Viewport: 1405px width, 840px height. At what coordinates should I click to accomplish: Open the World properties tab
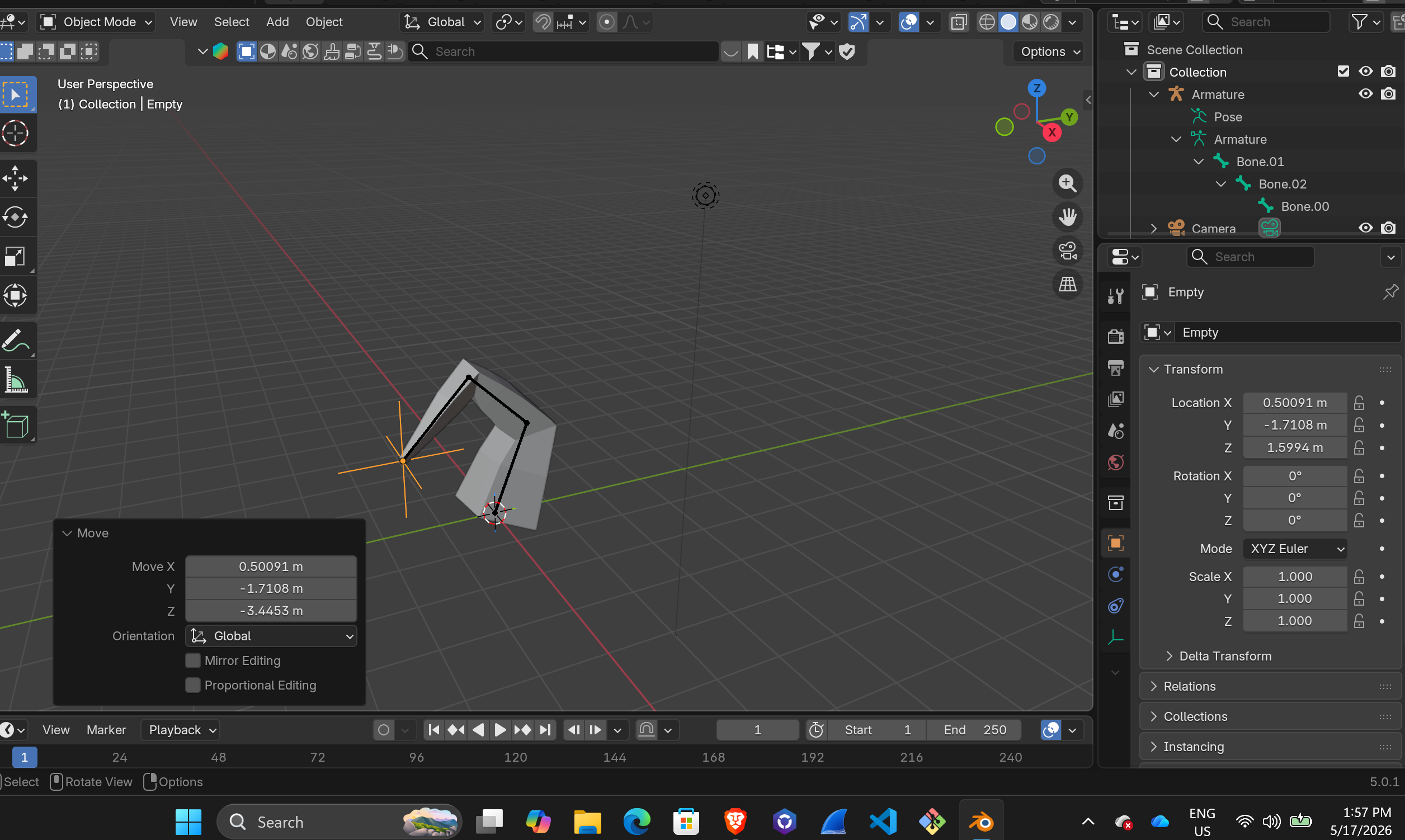coord(1115,463)
